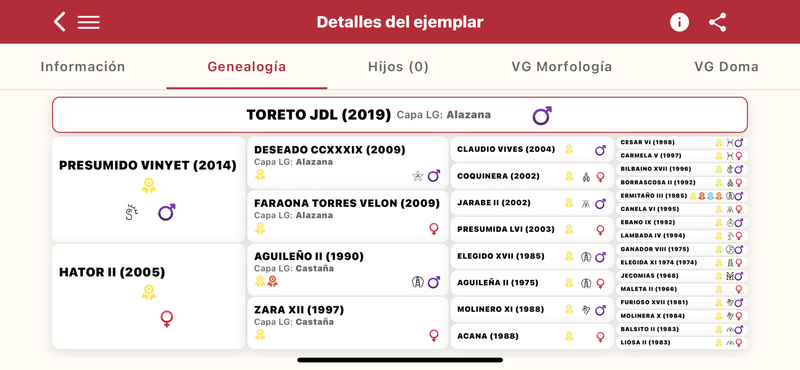Select the VG Doma tab

[726, 67]
